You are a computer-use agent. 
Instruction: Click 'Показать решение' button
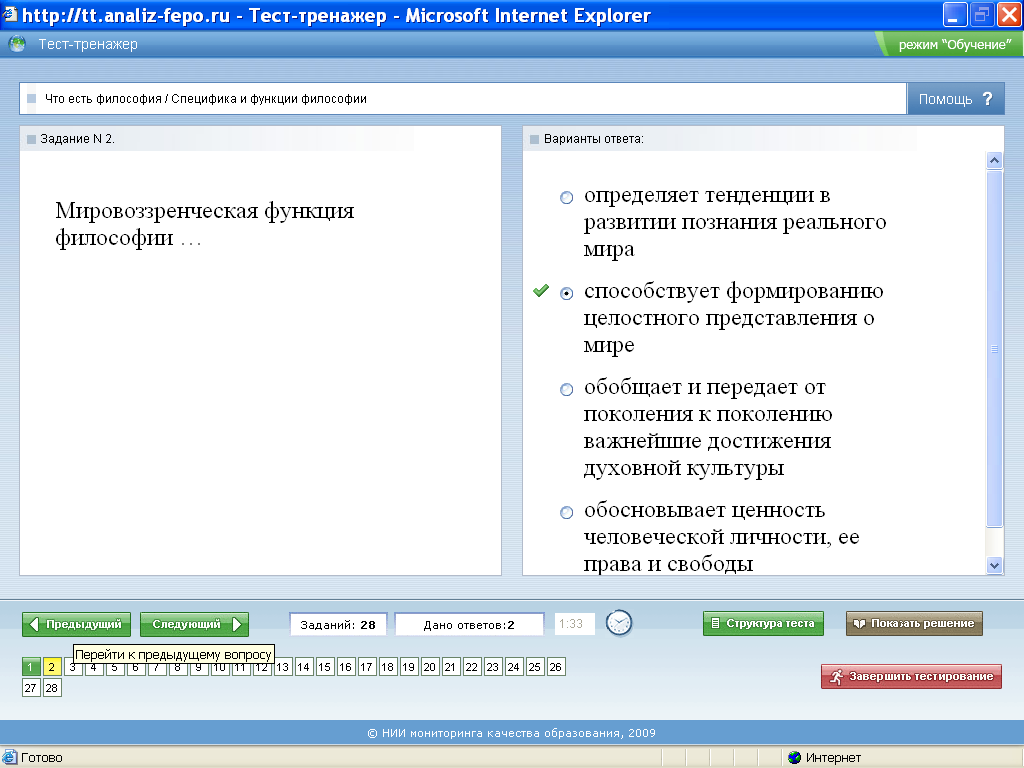[x=914, y=623]
